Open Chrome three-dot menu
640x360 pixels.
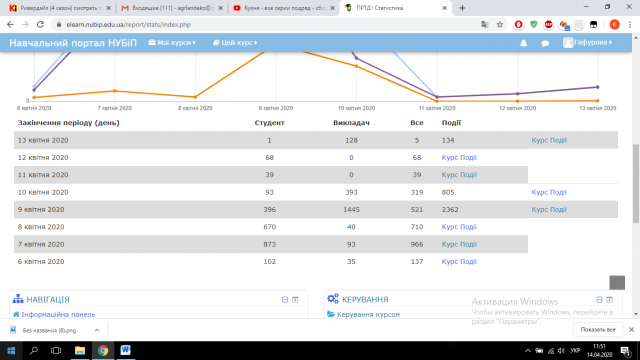coord(630,24)
